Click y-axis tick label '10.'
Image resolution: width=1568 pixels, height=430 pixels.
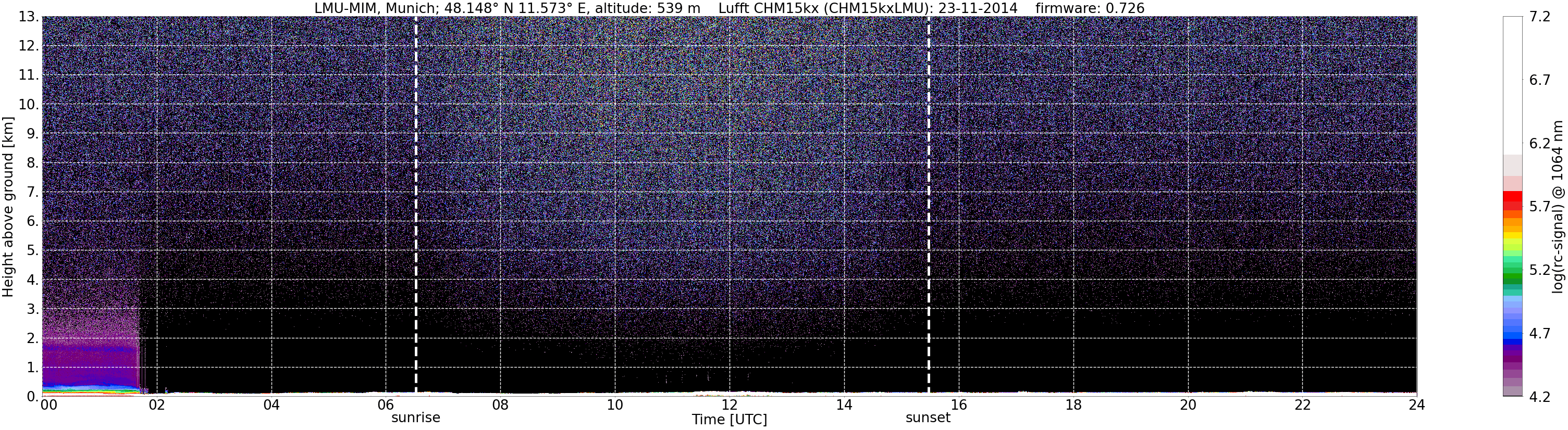click(x=28, y=105)
